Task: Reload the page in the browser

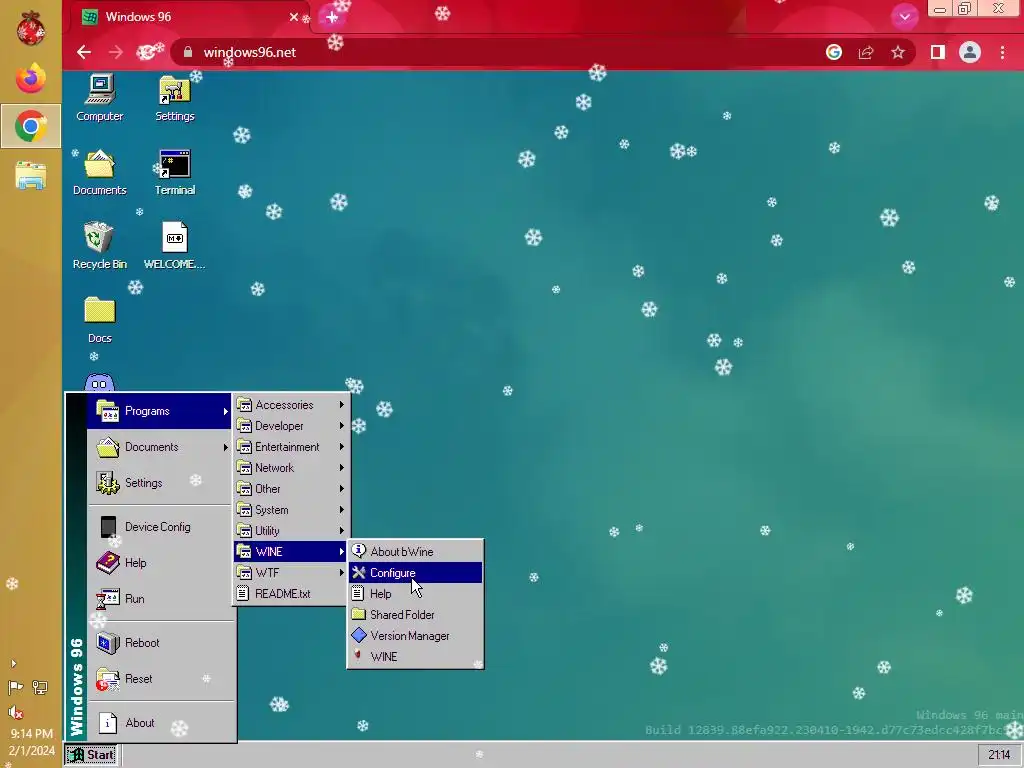Action: click(x=146, y=52)
